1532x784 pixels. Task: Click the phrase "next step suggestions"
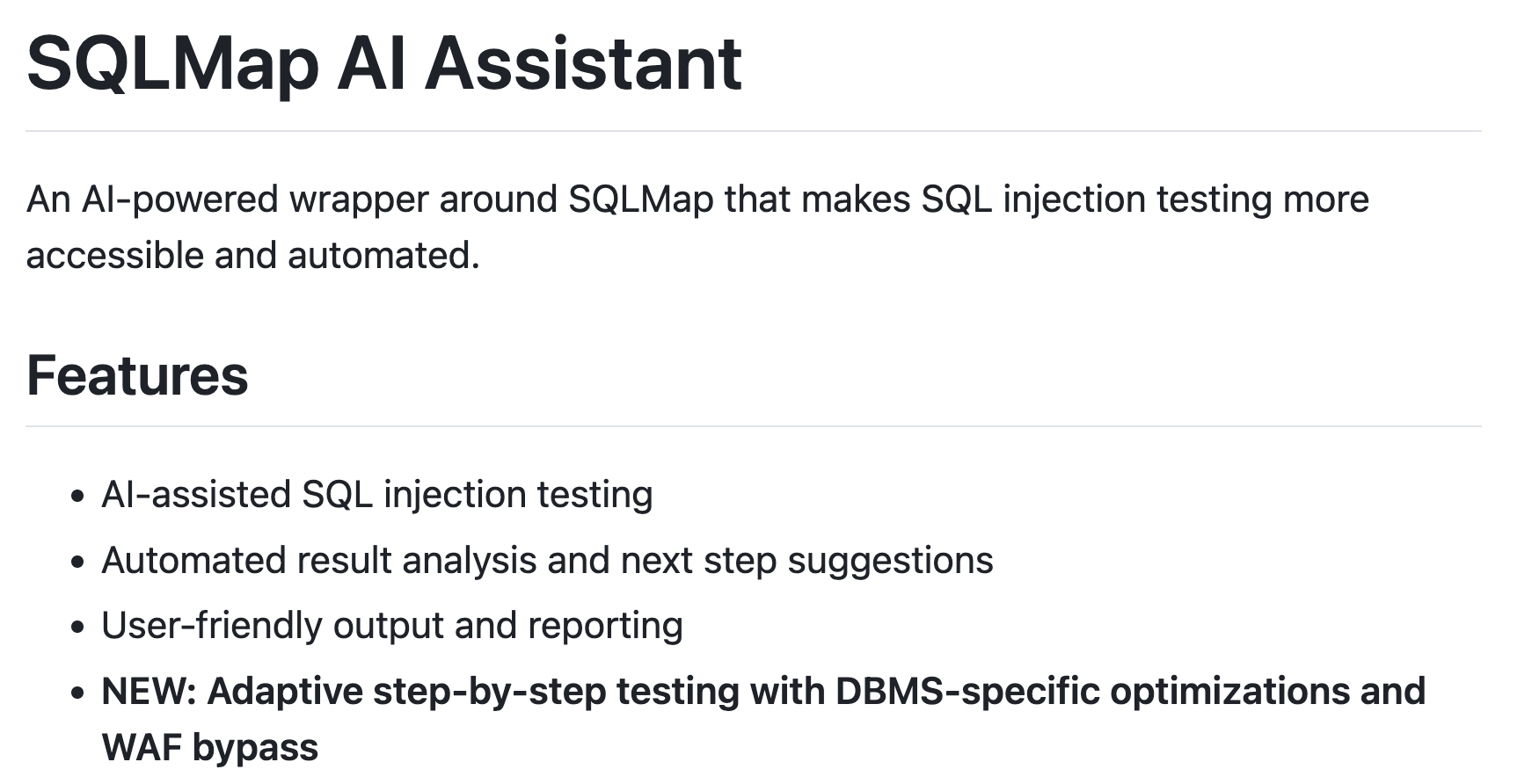pos(807,561)
